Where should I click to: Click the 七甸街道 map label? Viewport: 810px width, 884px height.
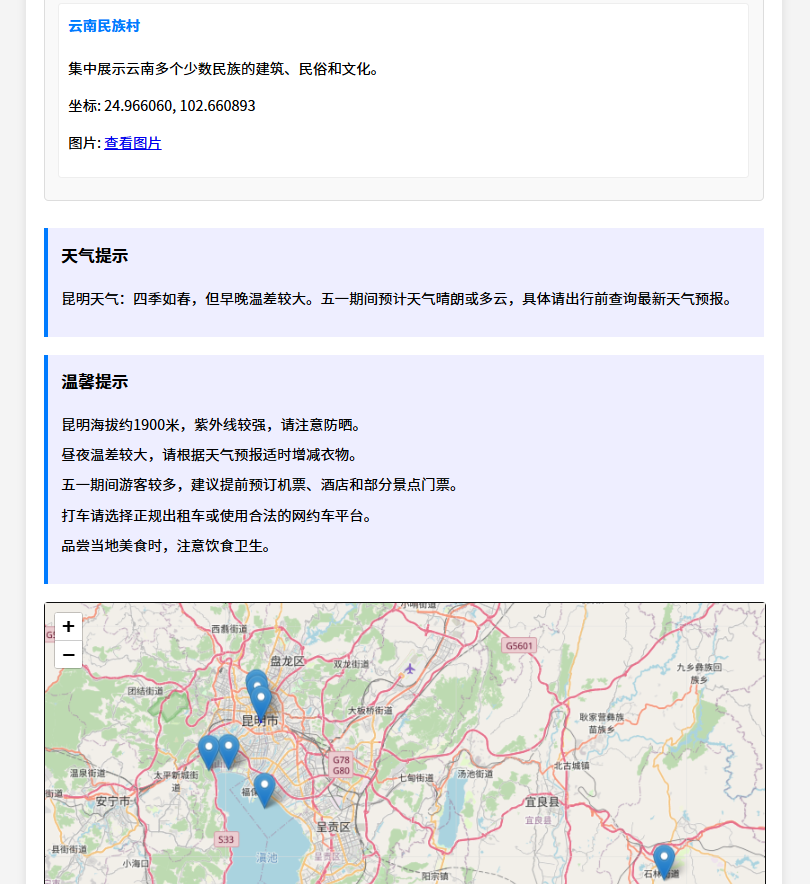pos(416,778)
